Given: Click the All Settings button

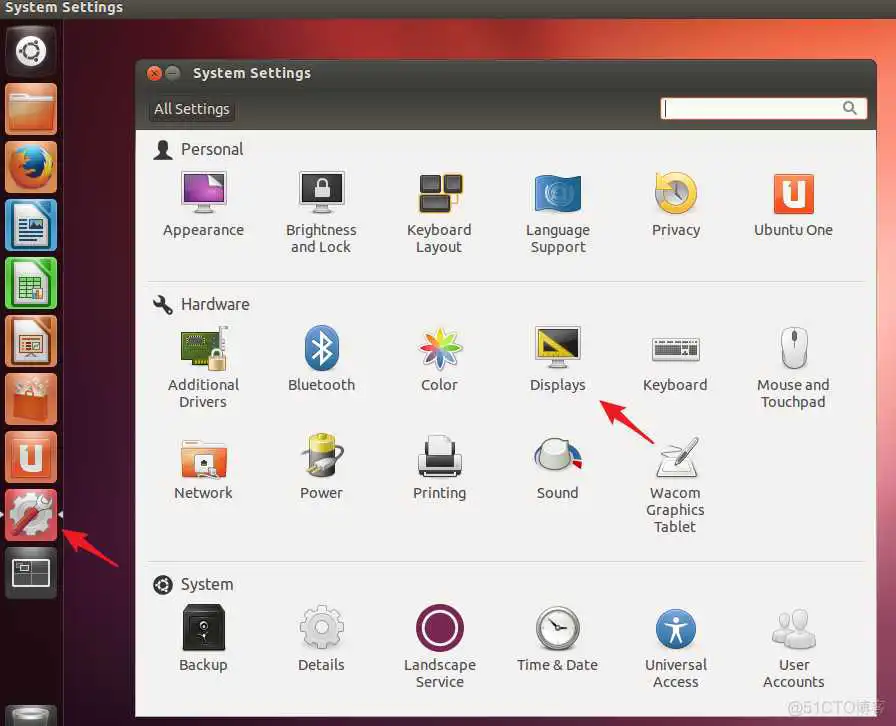Looking at the screenshot, I should pos(191,109).
